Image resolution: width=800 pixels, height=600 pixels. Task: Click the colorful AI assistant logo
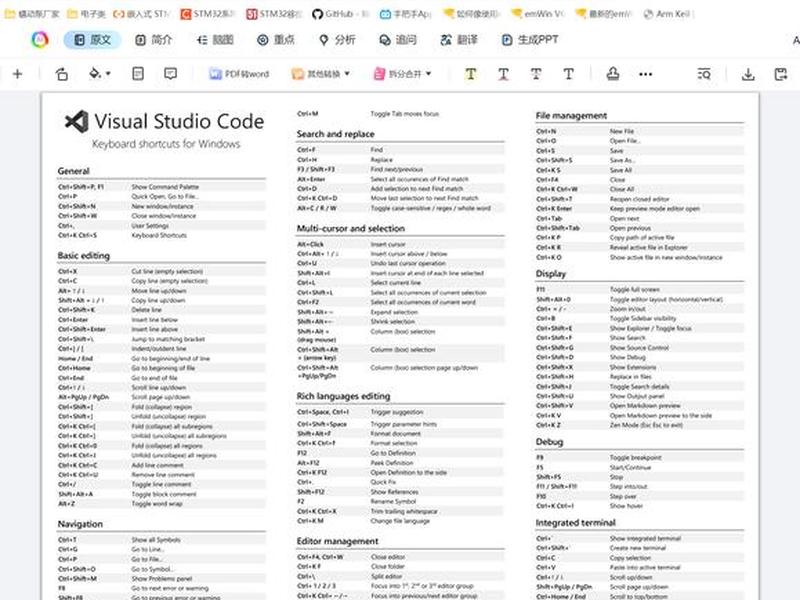click(40, 39)
